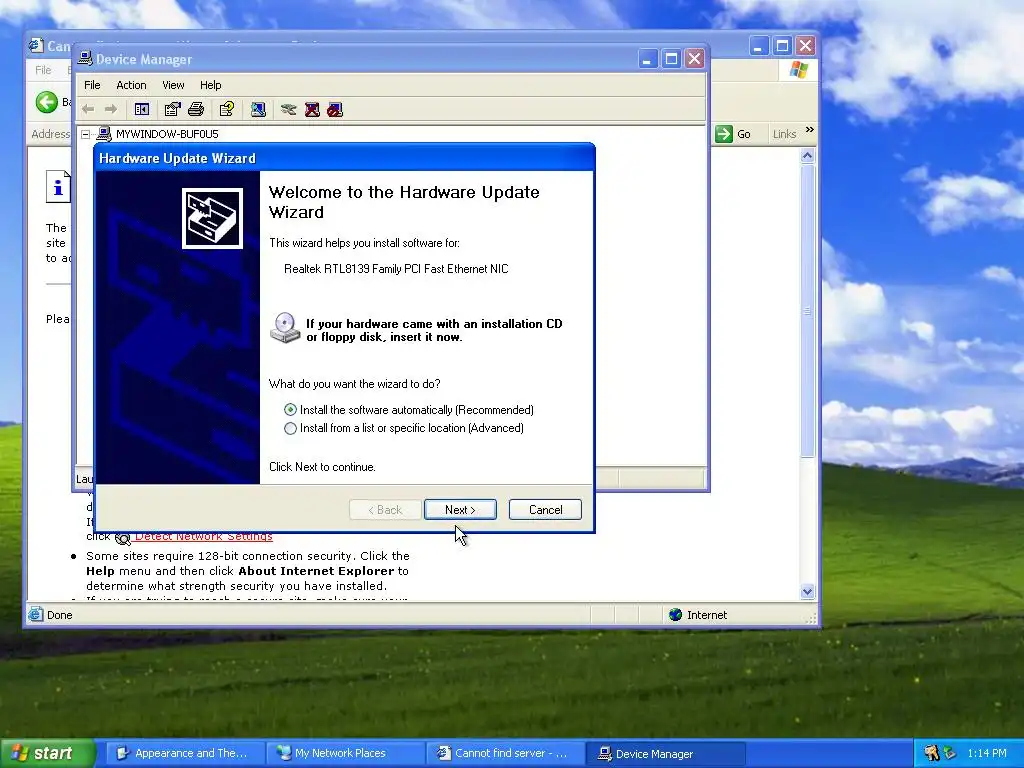Click the IE page icon beside Done
Image resolution: width=1024 pixels, height=768 pixels.
(35, 615)
